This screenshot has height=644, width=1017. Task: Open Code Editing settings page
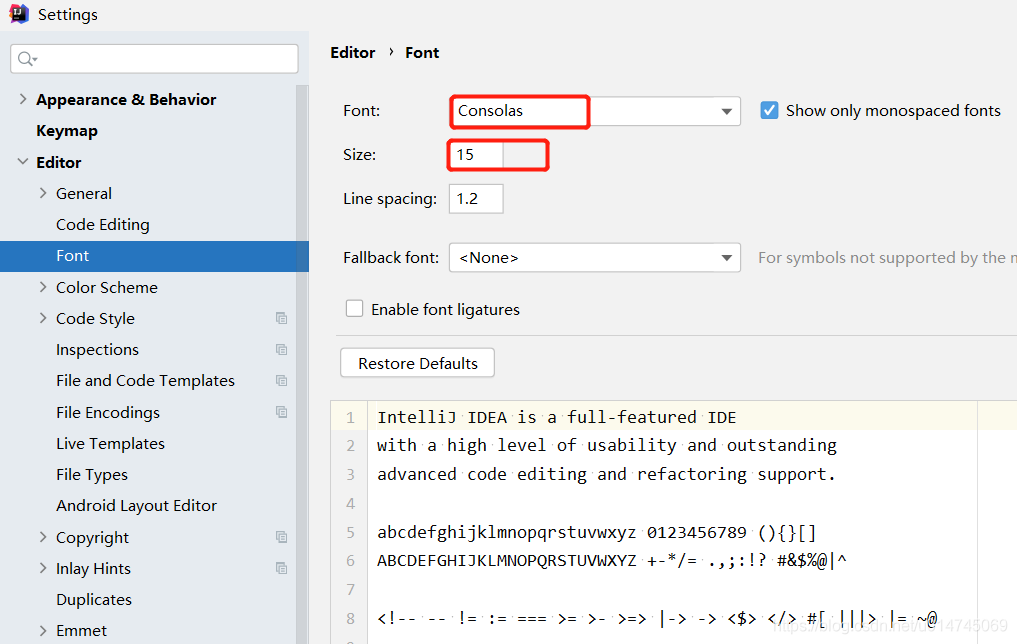coord(102,224)
